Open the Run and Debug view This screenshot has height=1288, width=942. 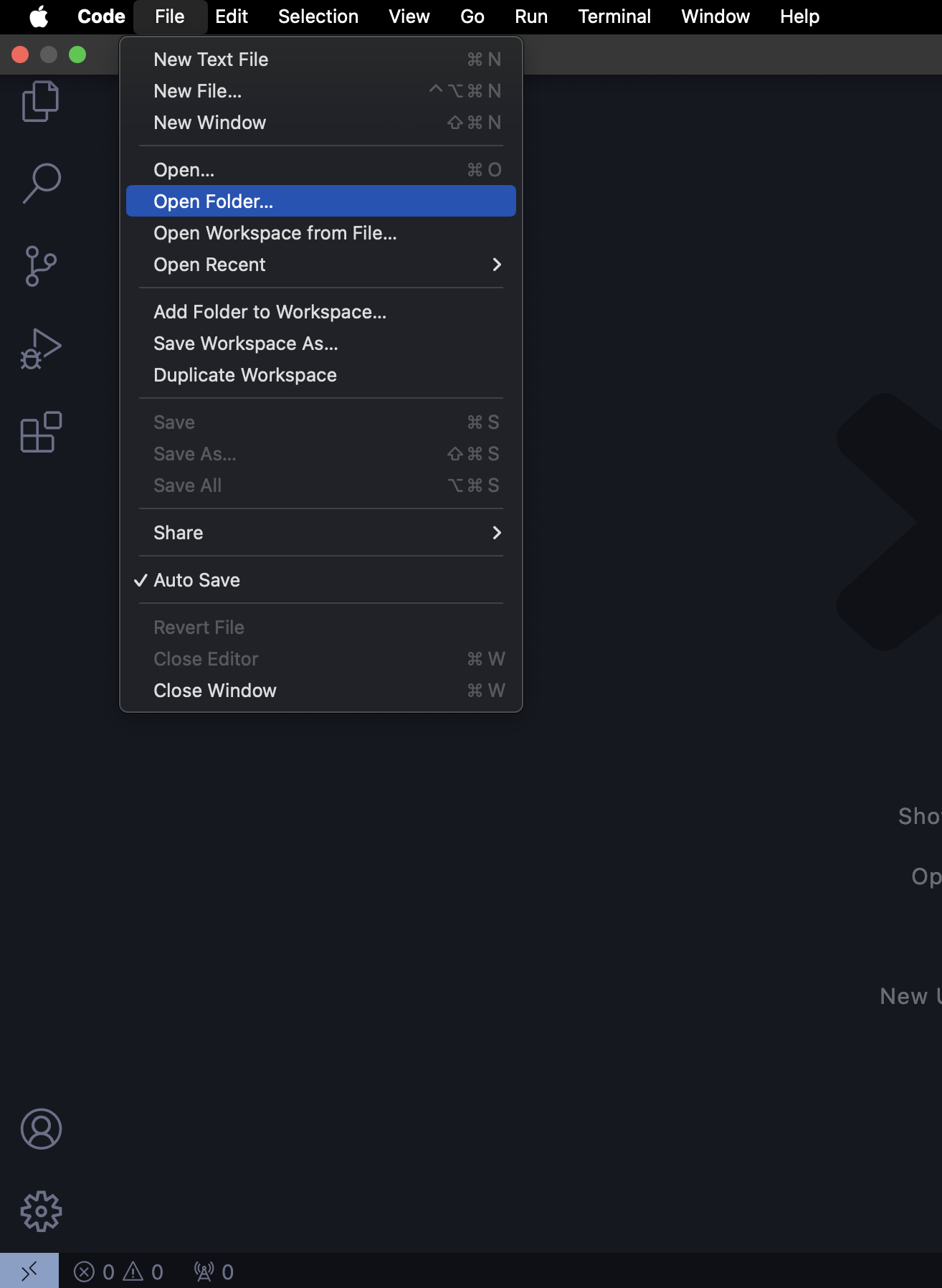(41, 349)
